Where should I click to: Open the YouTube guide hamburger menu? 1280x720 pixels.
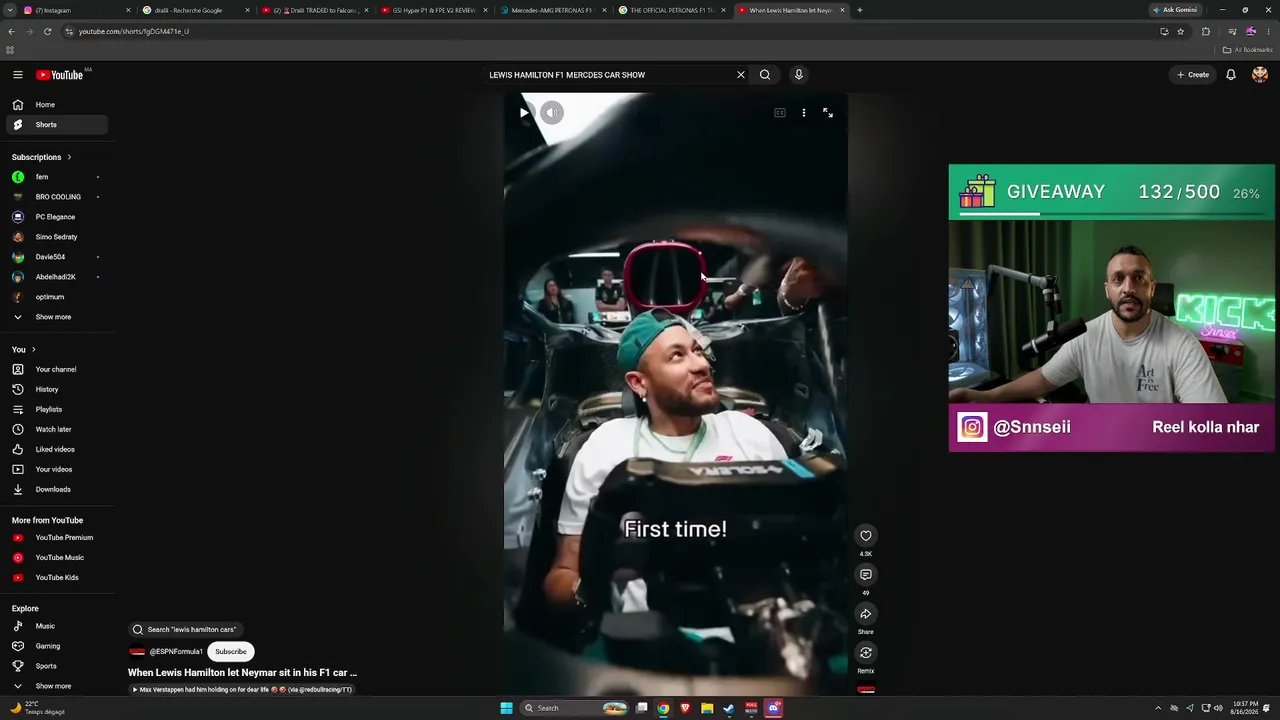click(17, 75)
